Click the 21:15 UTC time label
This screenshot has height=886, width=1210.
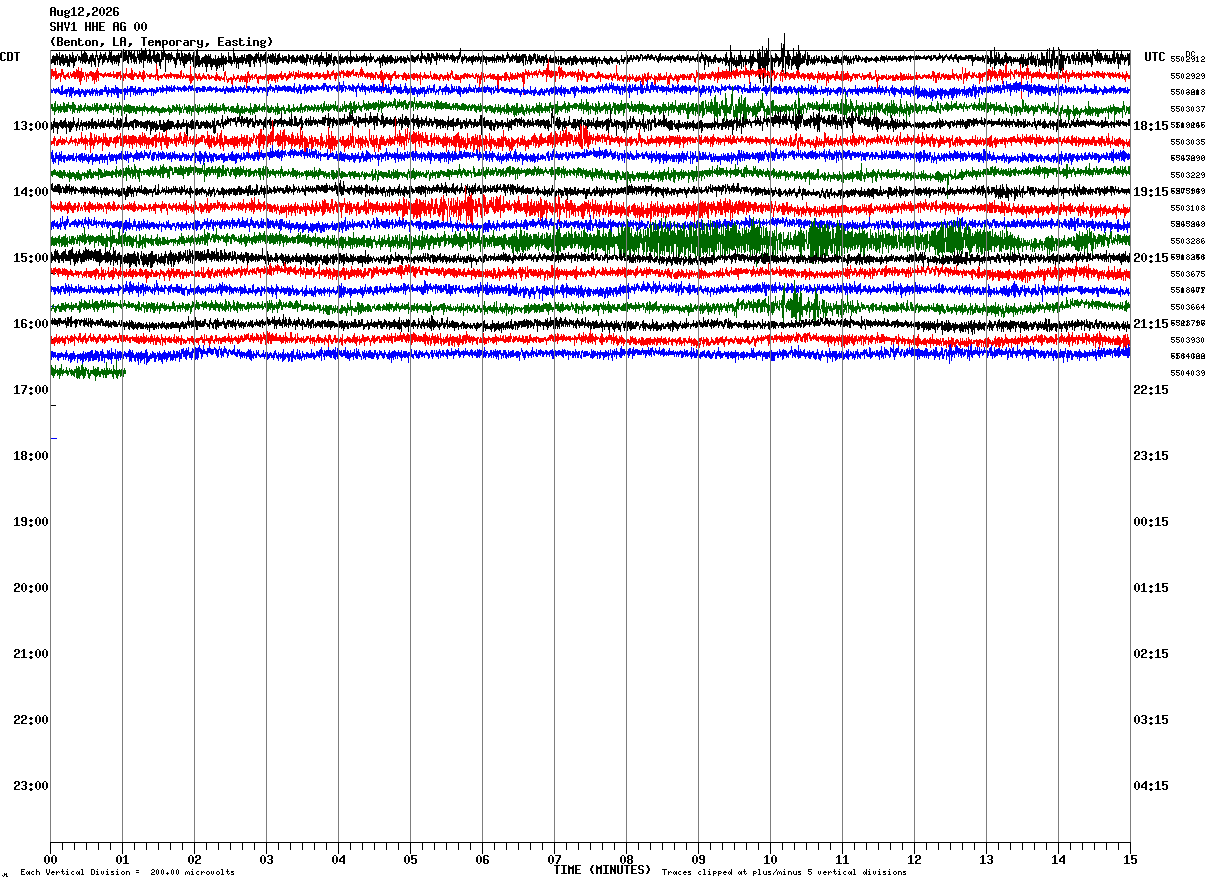click(x=1151, y=324)
